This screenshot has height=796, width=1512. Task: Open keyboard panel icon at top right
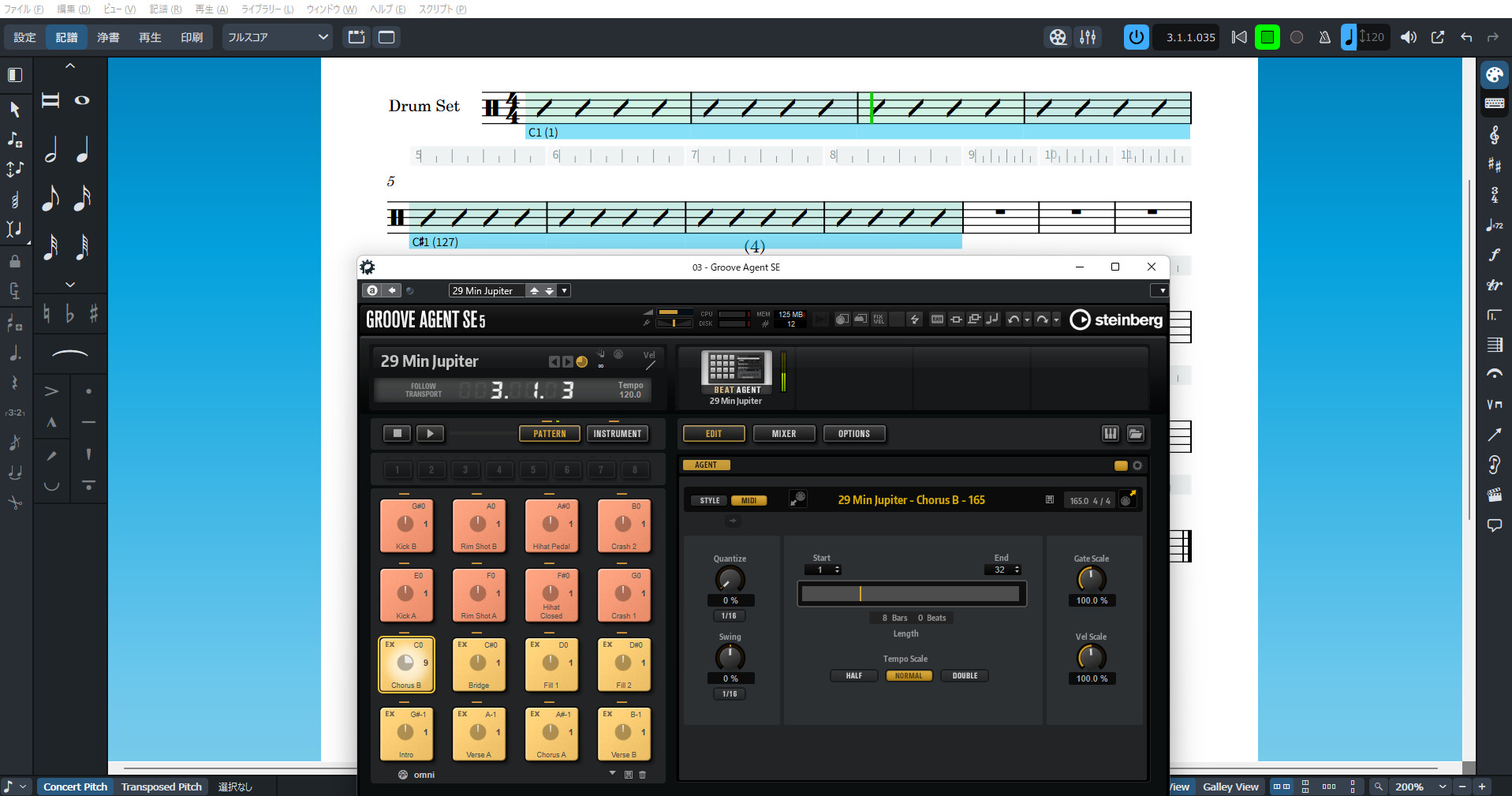pos(1495,103)
